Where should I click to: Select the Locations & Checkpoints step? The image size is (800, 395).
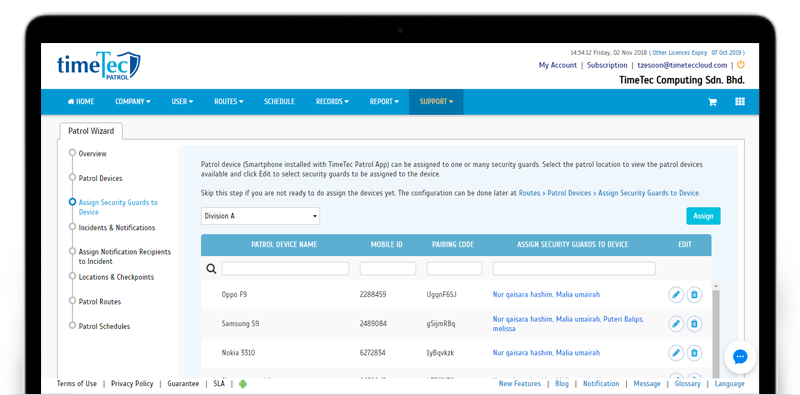click(116, 277)
